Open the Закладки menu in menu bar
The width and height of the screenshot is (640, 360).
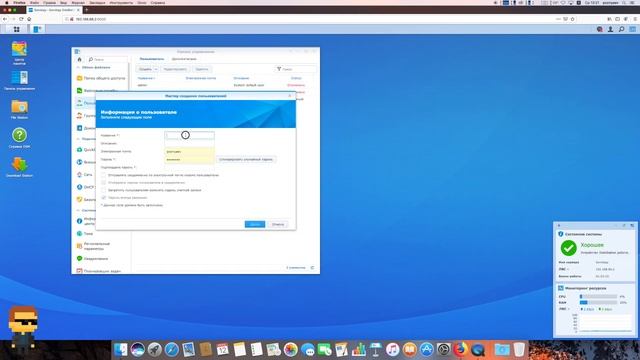coord(97,2)
